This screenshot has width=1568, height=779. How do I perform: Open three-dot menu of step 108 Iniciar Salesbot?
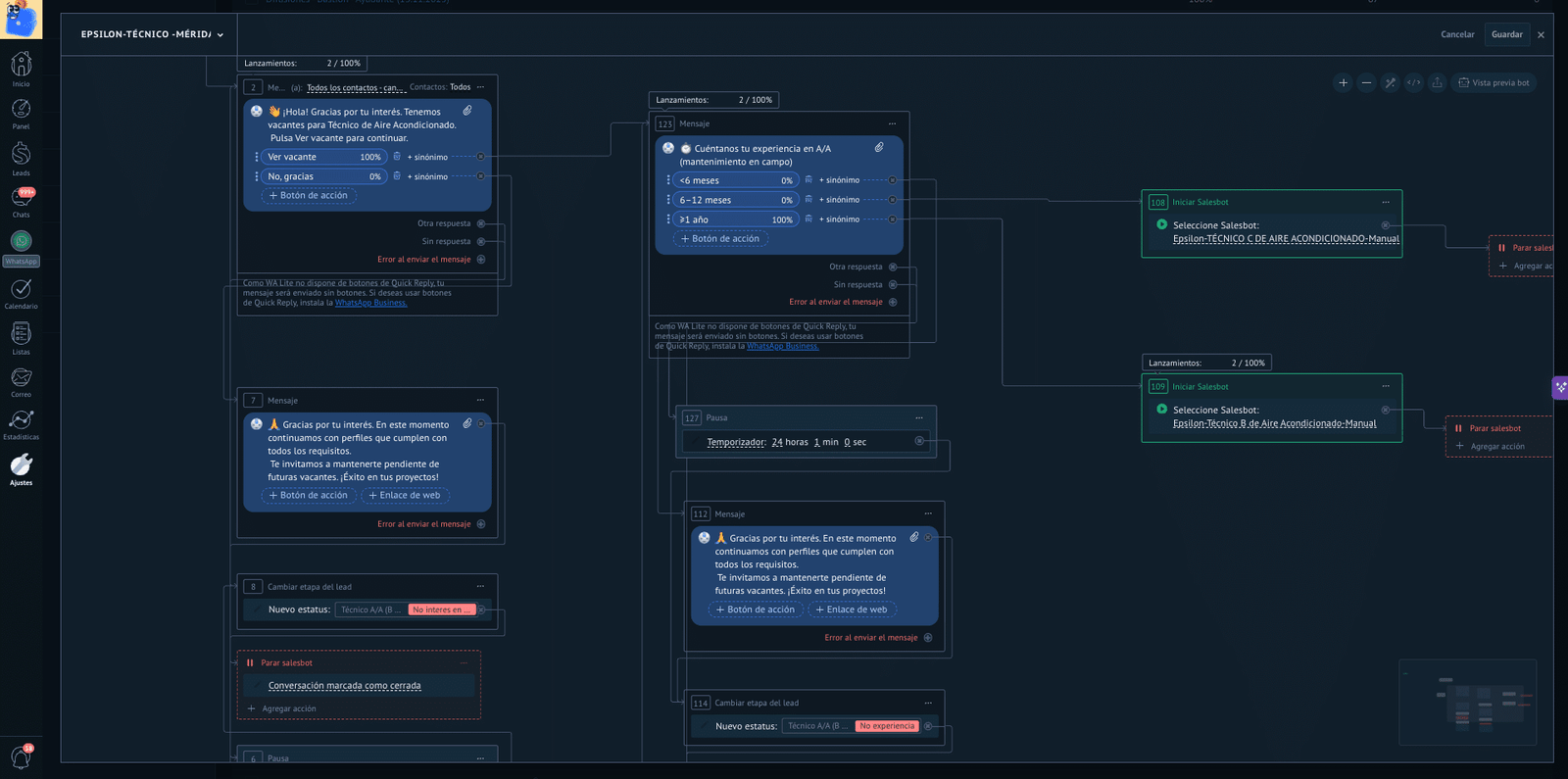(1386, 203)
